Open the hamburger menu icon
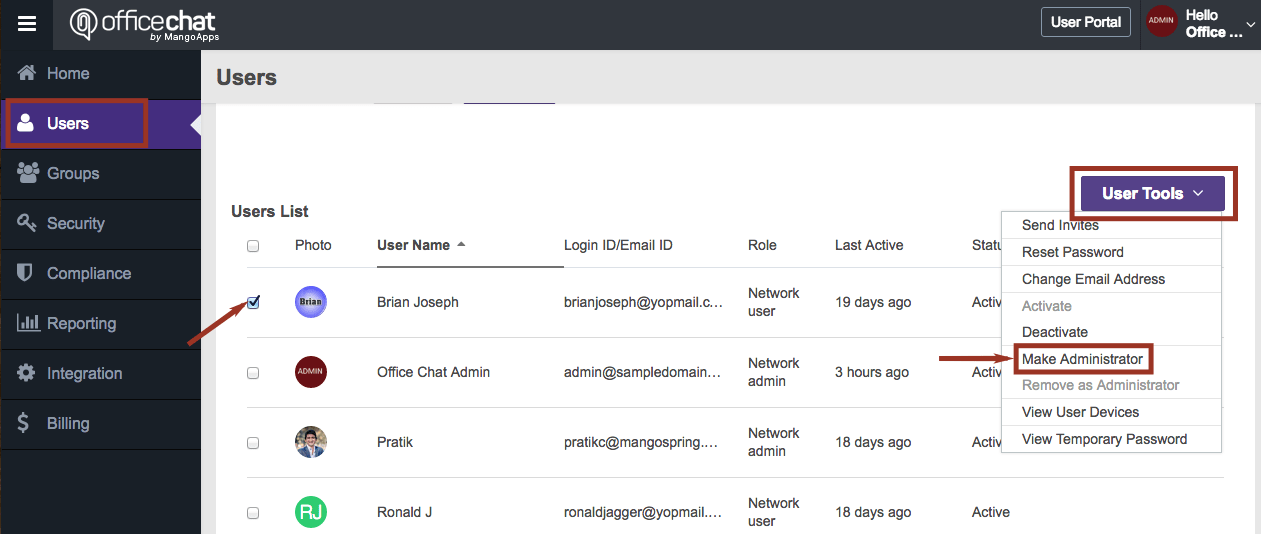The image size is (1261, 534). (x=27, y=25)
